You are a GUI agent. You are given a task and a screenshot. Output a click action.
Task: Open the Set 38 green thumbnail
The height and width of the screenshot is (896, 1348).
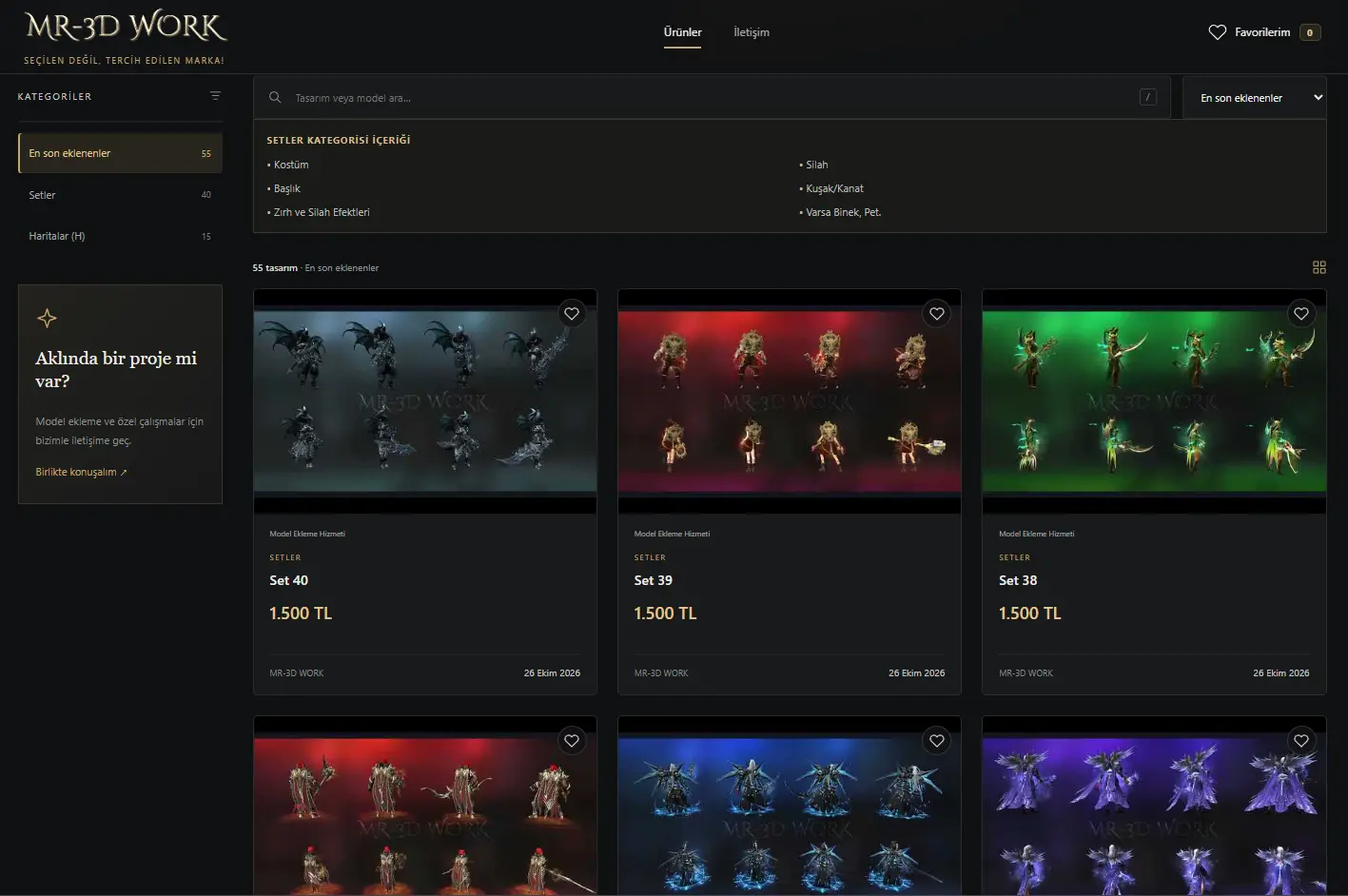1154,401
